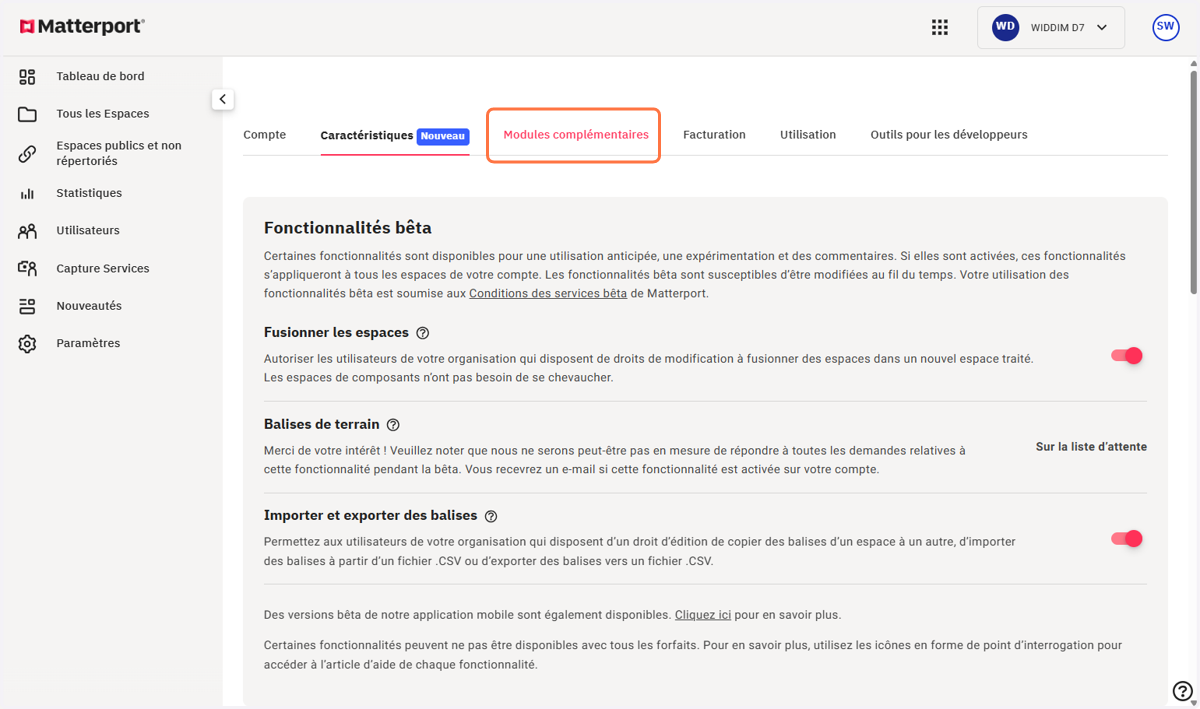
Task: Click the Tous les Espaces folder icon
Action: tap(27, 114)
